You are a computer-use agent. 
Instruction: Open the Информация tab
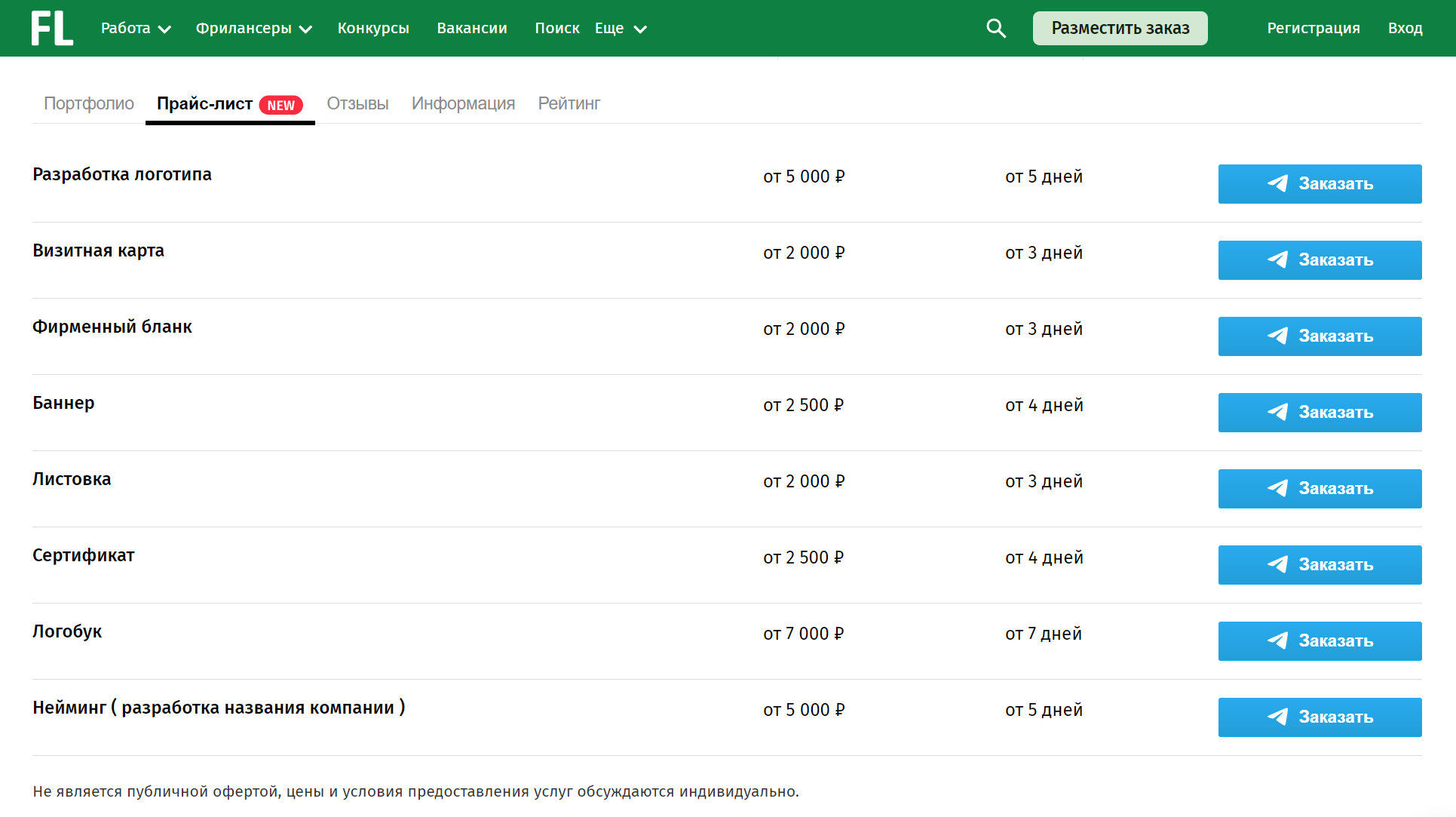point(463,103)
